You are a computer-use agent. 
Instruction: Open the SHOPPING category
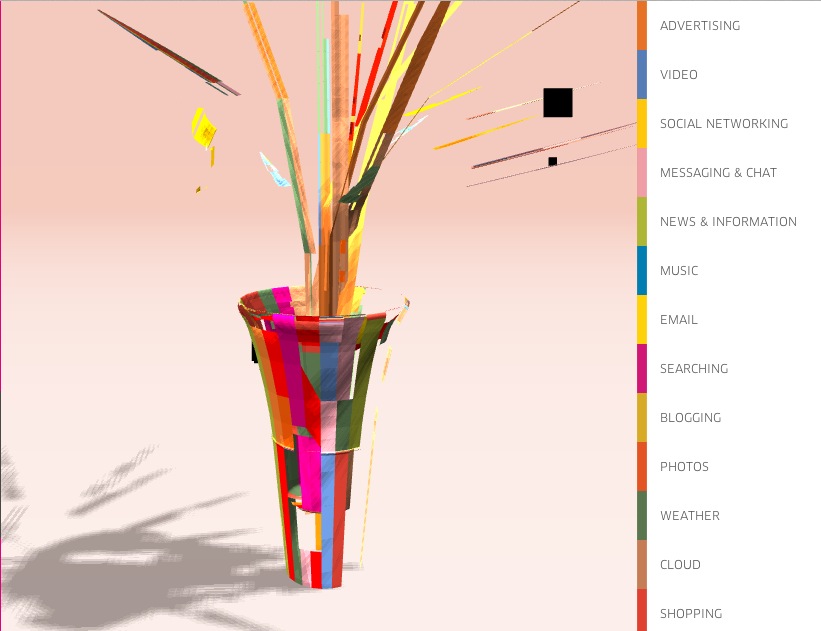(691, 614)
